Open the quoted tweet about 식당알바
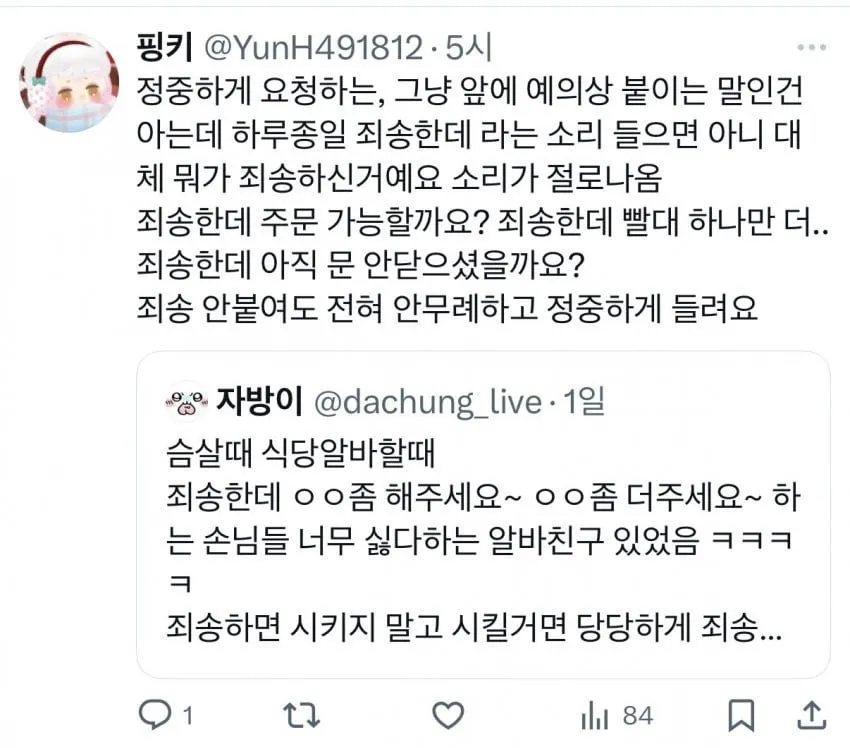The height and width of the screenshot is (748, 850). pyautogui.click(x=483, y=515)
